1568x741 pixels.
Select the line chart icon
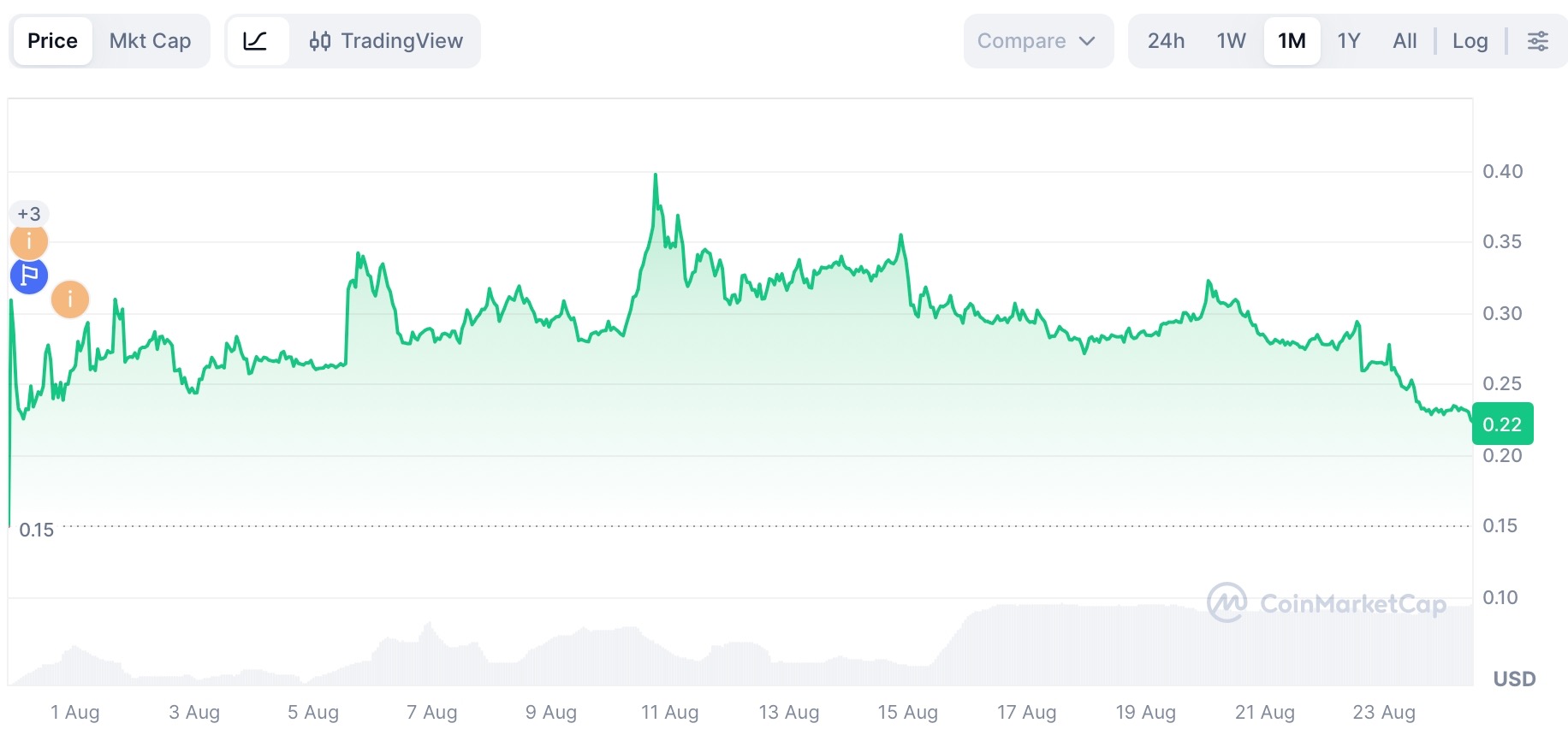[256, 41]
